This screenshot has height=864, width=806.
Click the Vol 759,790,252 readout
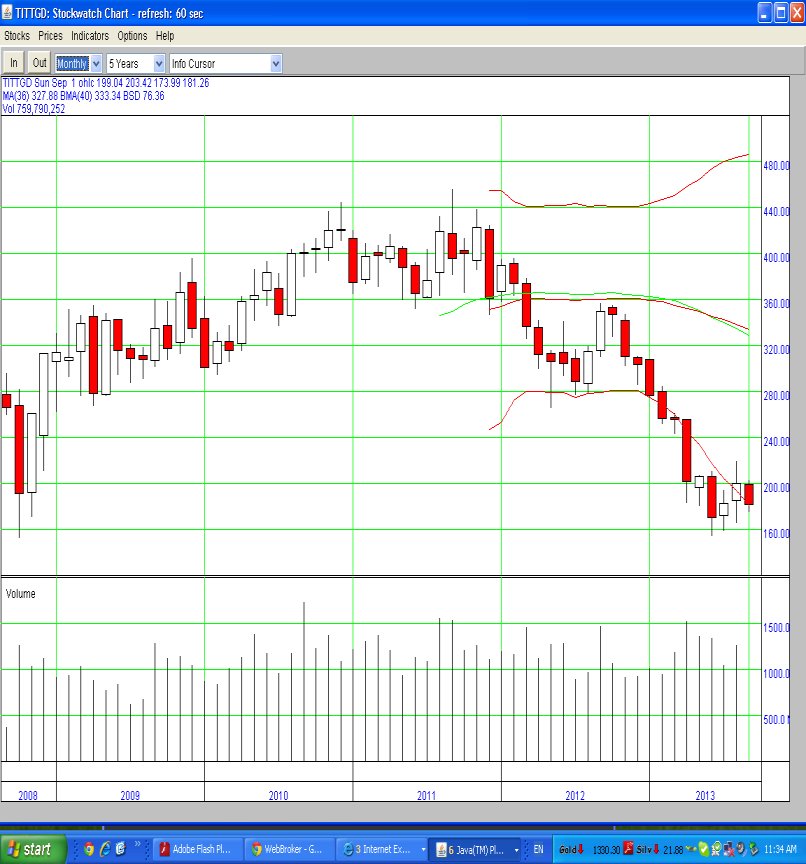click(34, 109)
